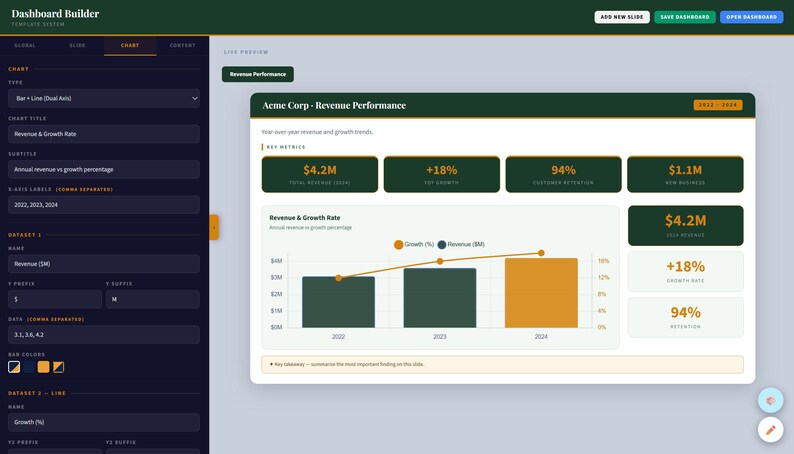Click the chart subtitle 'Annual revenue vs growth percentage'
This screenshot has height=454, width=794.
(x=310, y=228)
